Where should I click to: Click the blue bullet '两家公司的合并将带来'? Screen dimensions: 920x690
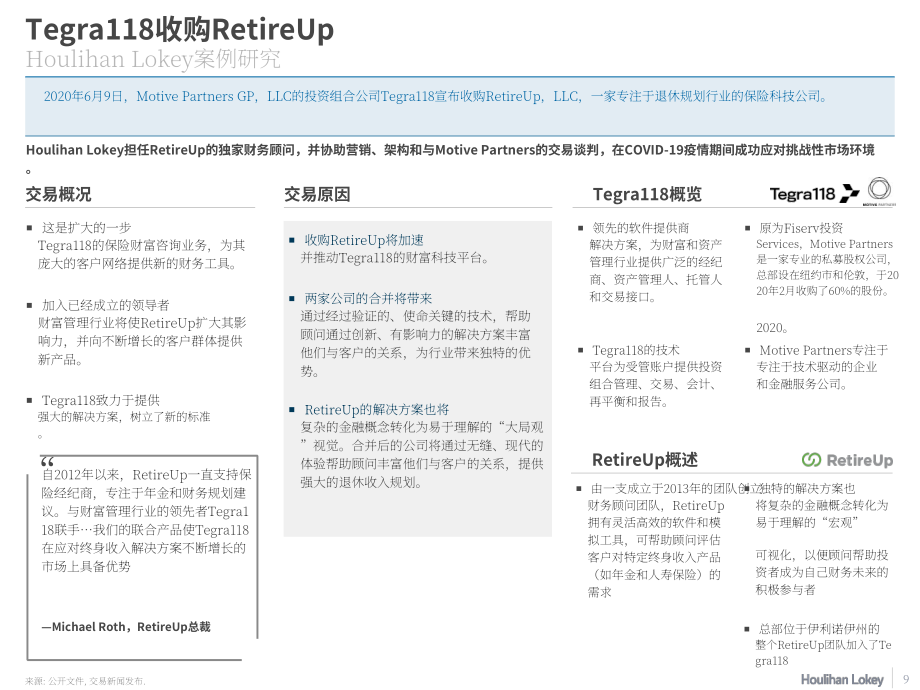pos(368,298)
